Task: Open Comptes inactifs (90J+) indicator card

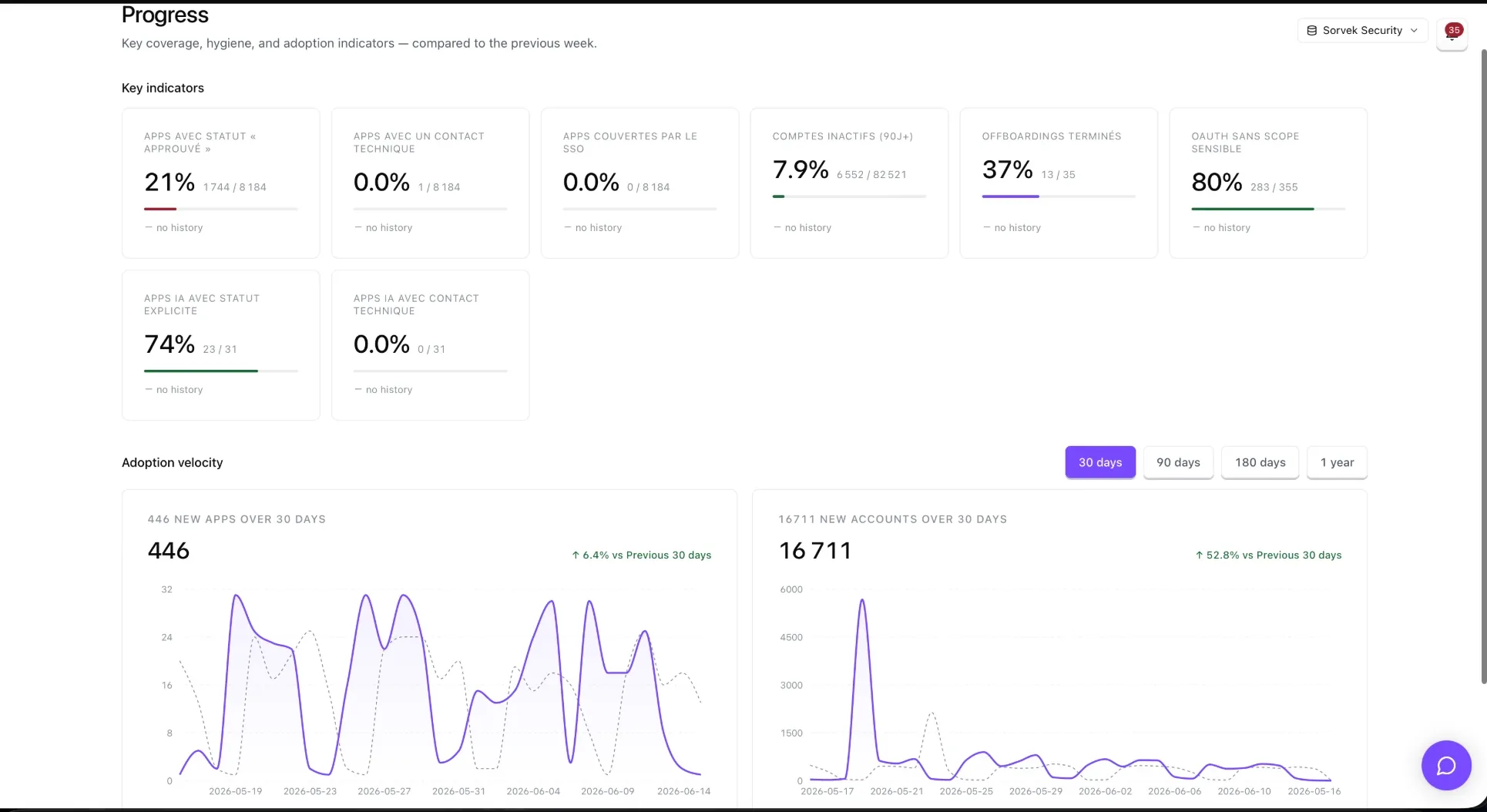Action: 849,183
